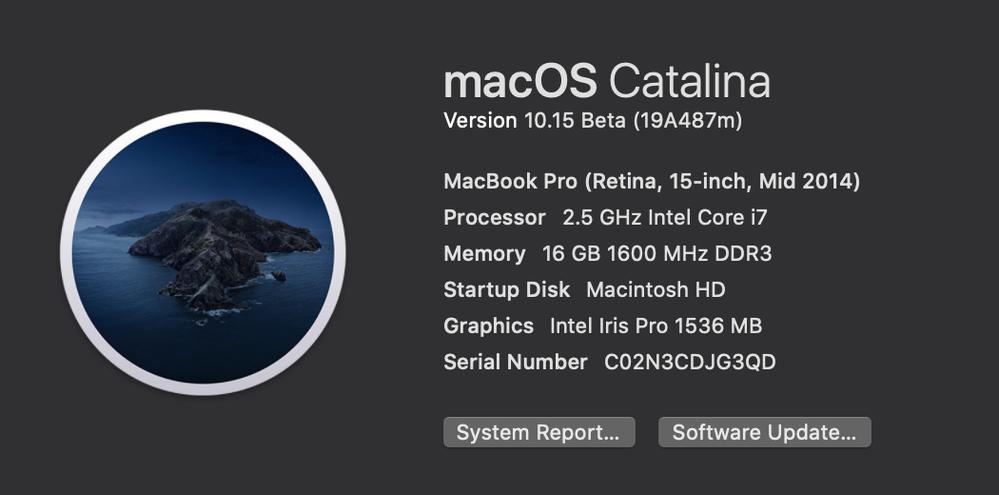Click the 2.5 GHz Intel Core i7 value
The image size is (999, 495).
coord(665,218)
